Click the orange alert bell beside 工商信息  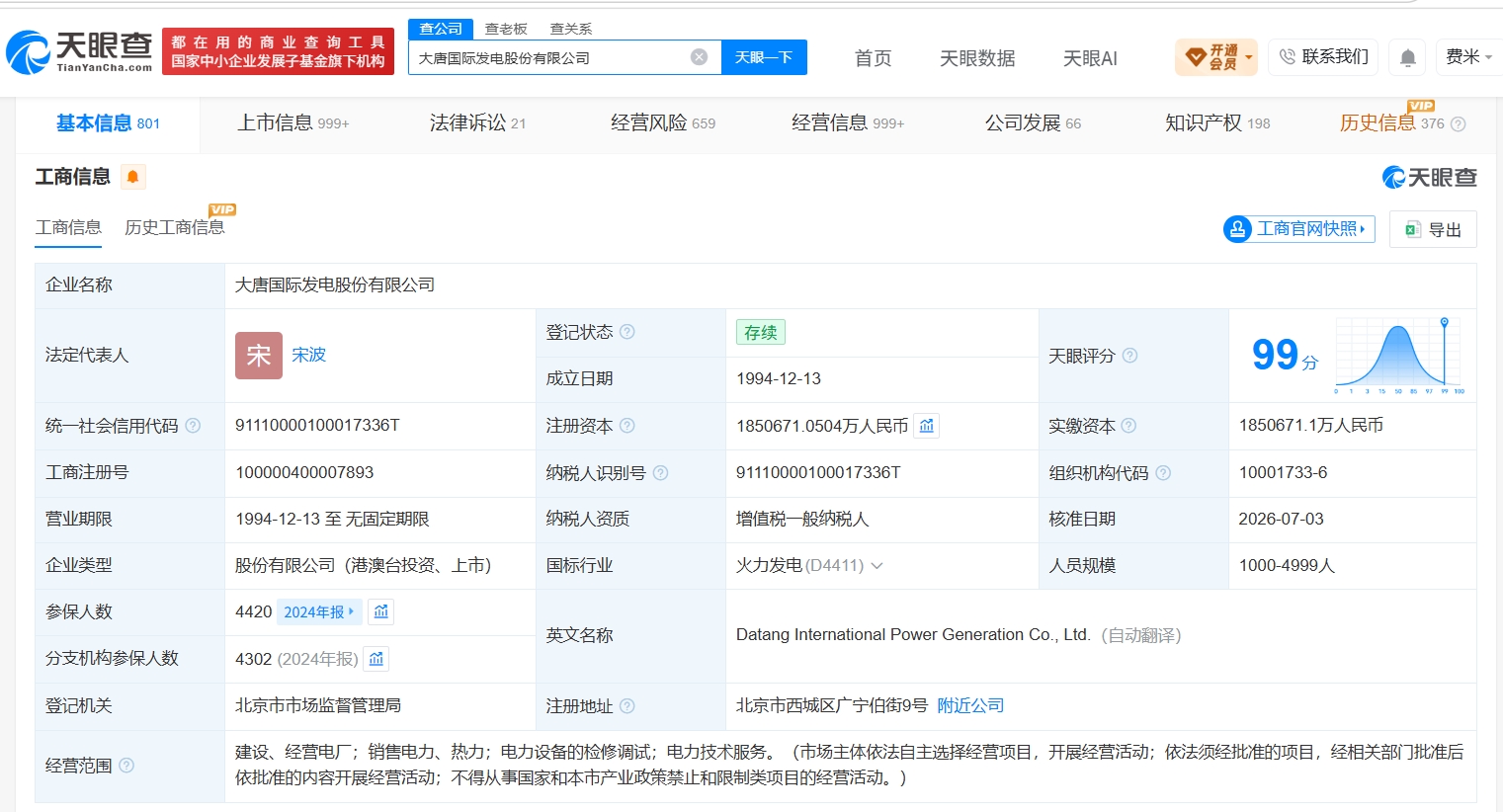[x=132, y=177]
